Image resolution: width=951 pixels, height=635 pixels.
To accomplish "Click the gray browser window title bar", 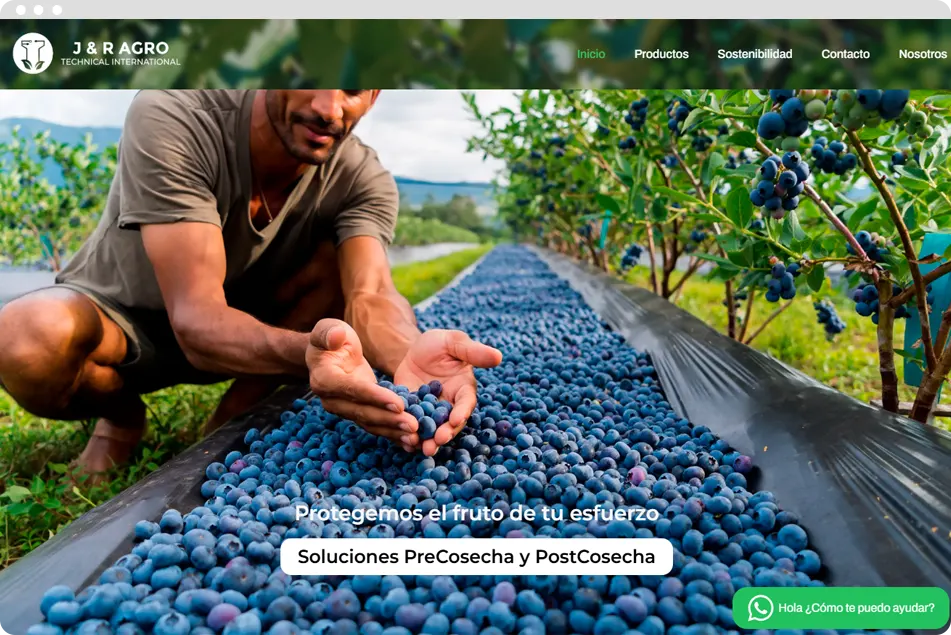I will pyautogui.click(x=476, y=10).
